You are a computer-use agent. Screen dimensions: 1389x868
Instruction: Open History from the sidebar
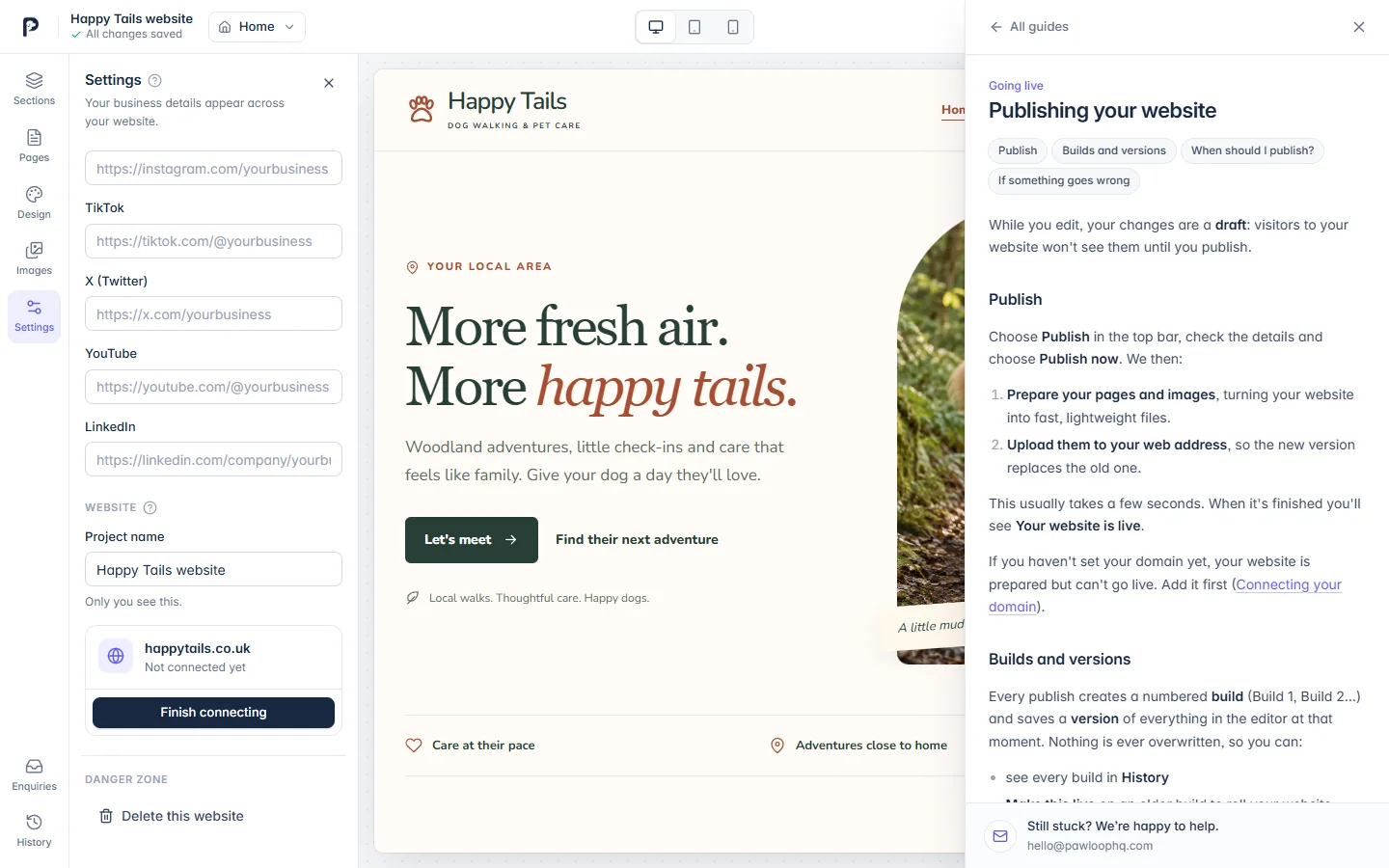click(x=34, y=830)
